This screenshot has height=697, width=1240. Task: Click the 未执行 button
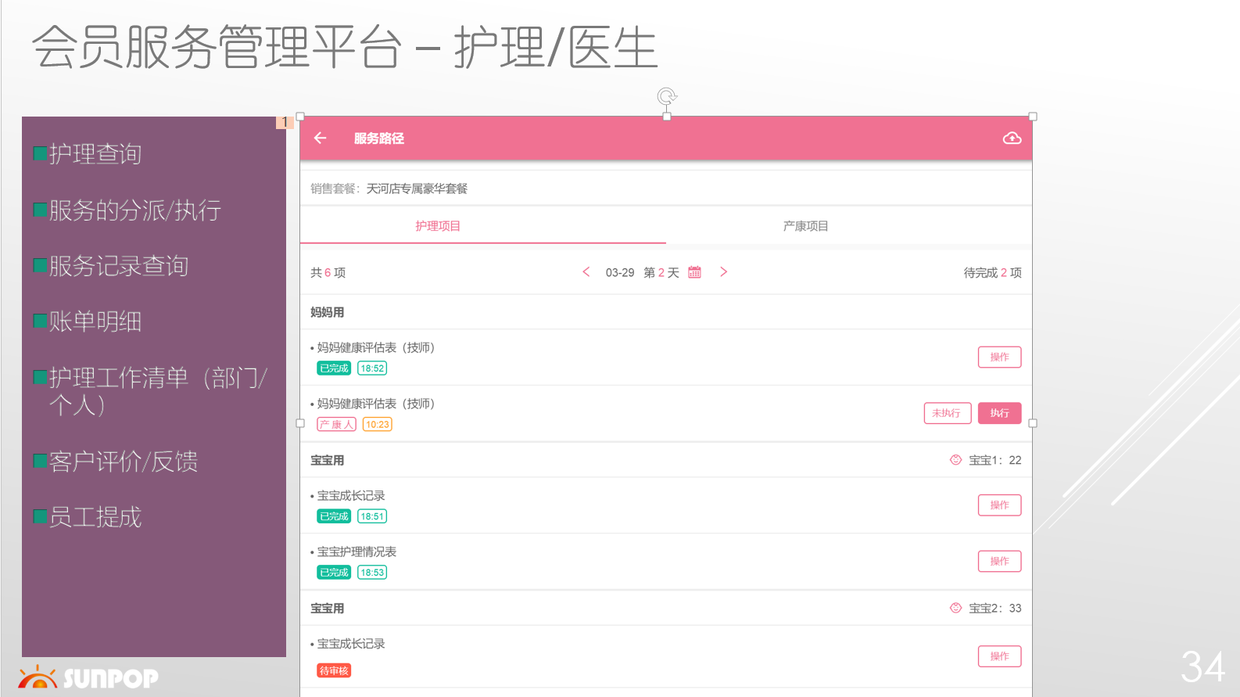pos(947,413)
